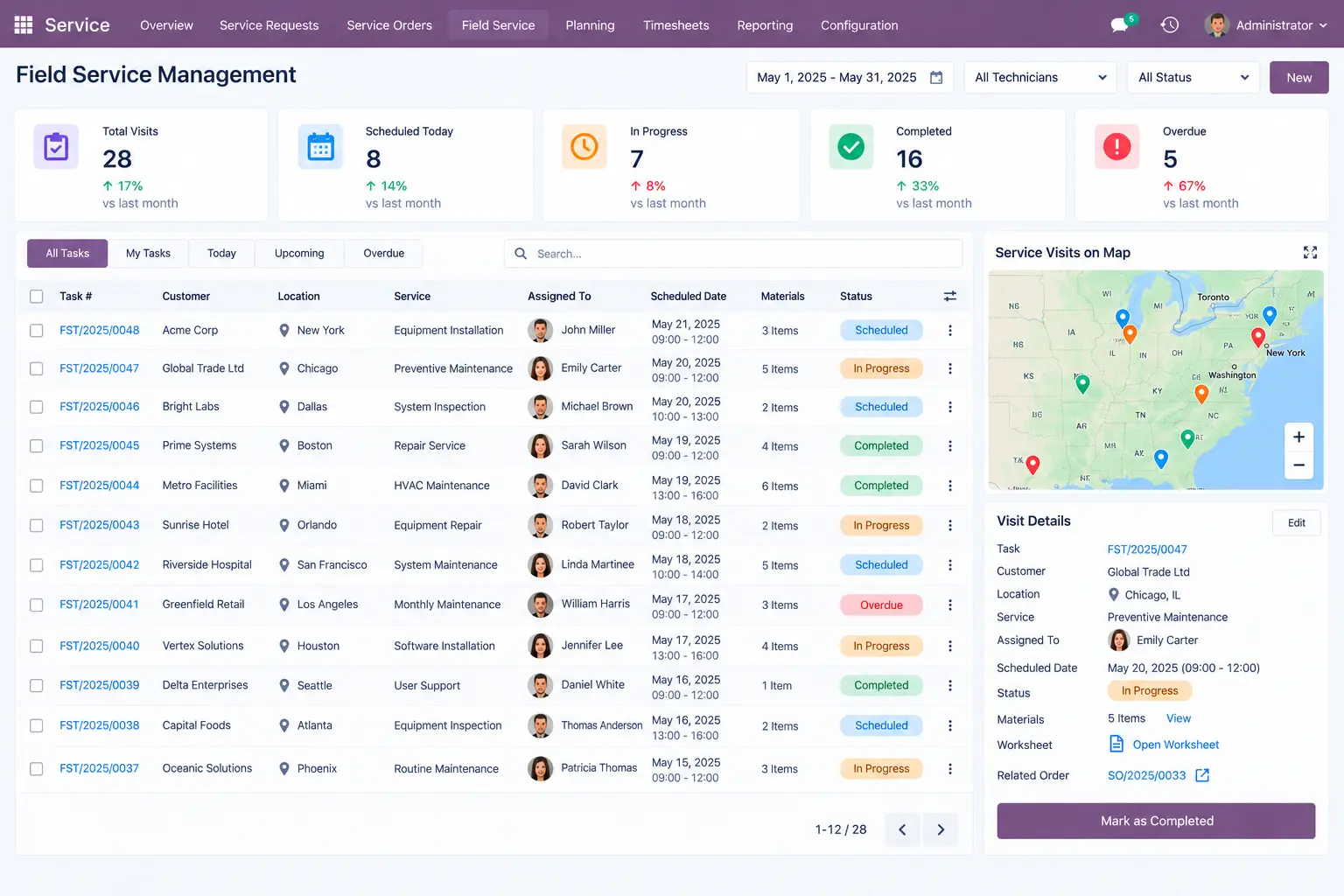This screenshot has height=896, width=1344.
Task: Open the apps grid launcher icon
Action: click(x=24, y=24)
